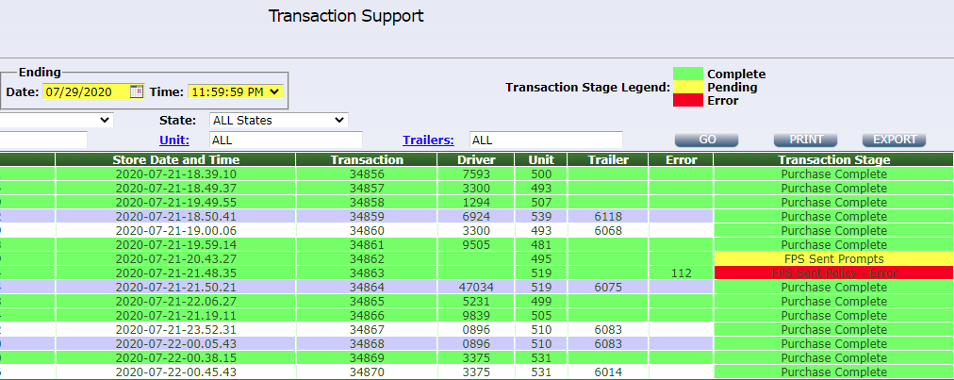The image size is (954, 380).
Task: Click unit number 481
Action: pyautogui.click(x=541, y=245)
